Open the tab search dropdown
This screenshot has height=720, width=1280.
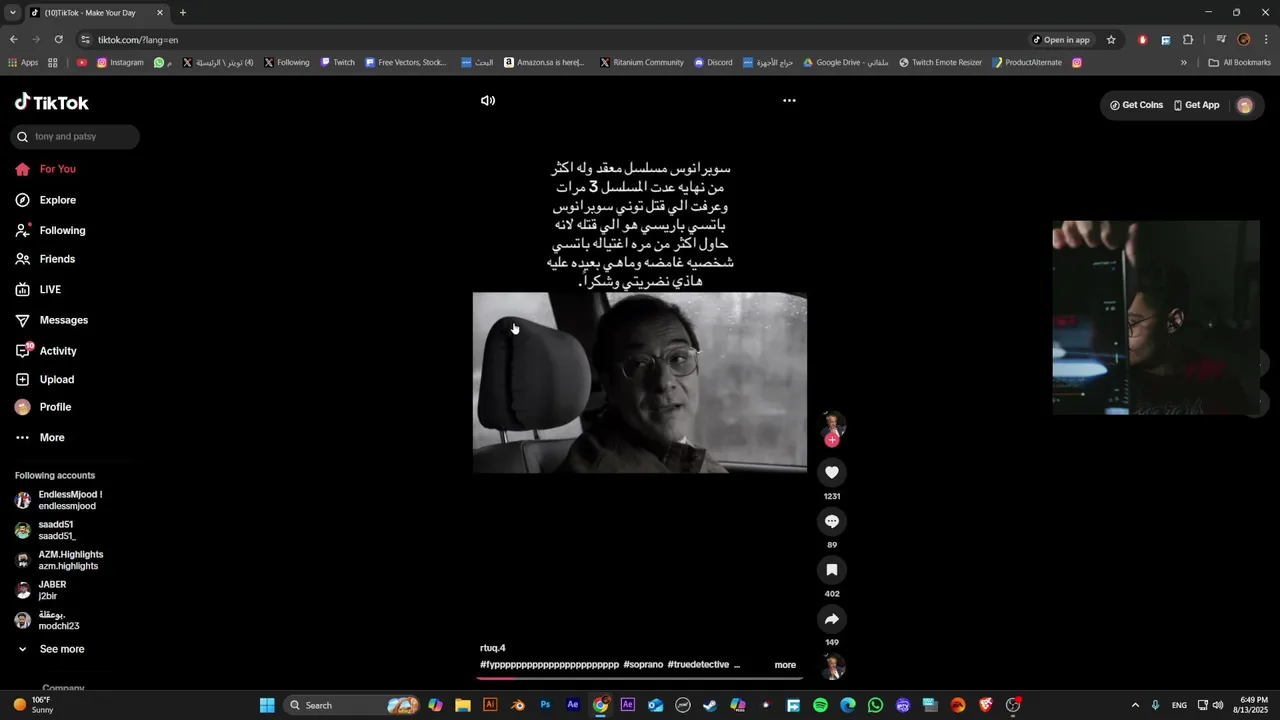13,13
